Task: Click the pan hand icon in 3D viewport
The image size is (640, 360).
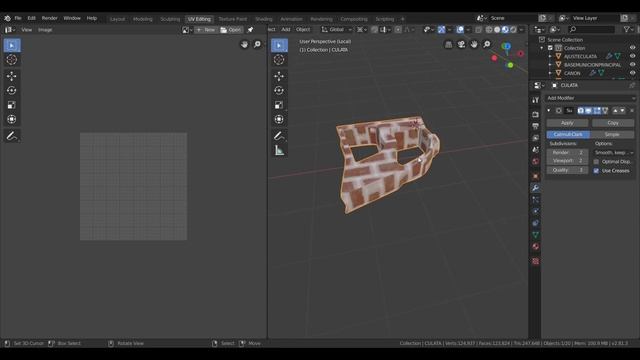Action: [474, 44]
